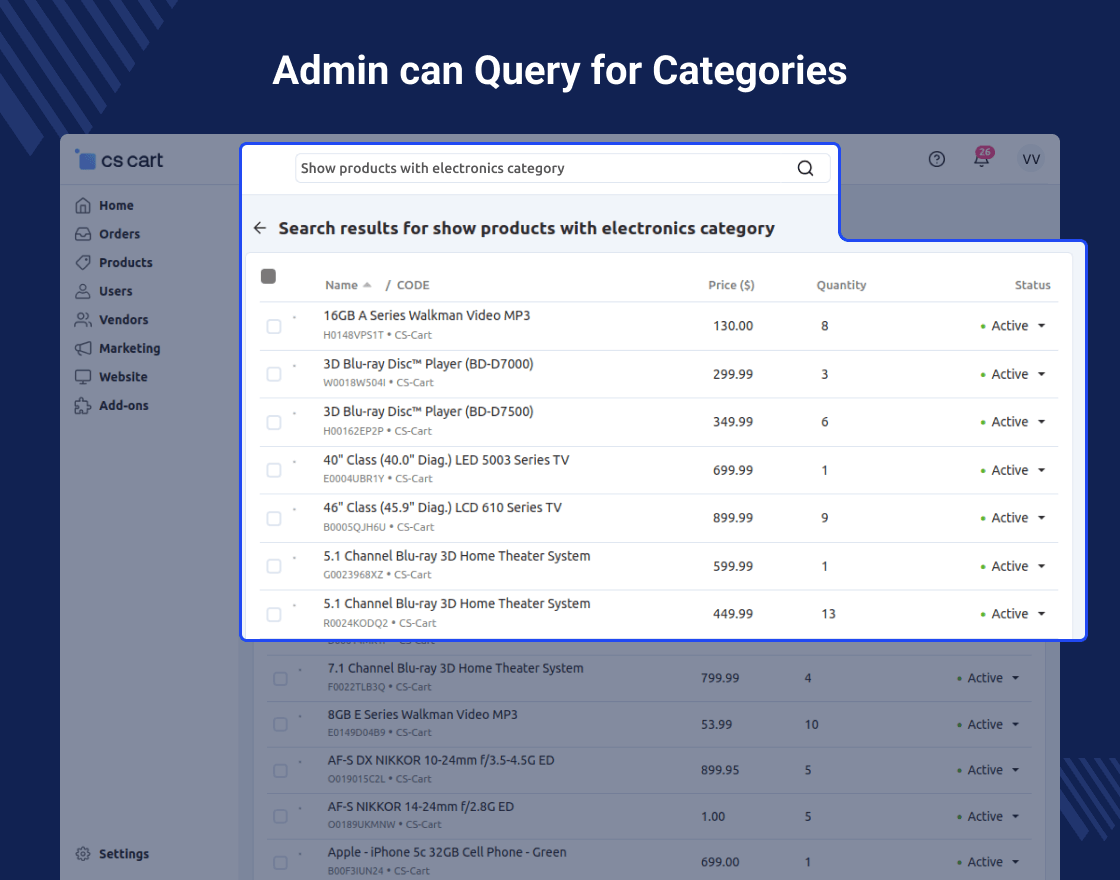Select the Marketing megaphone icon
This screenshot has height=880, width=1120.
tap(81, 348)
